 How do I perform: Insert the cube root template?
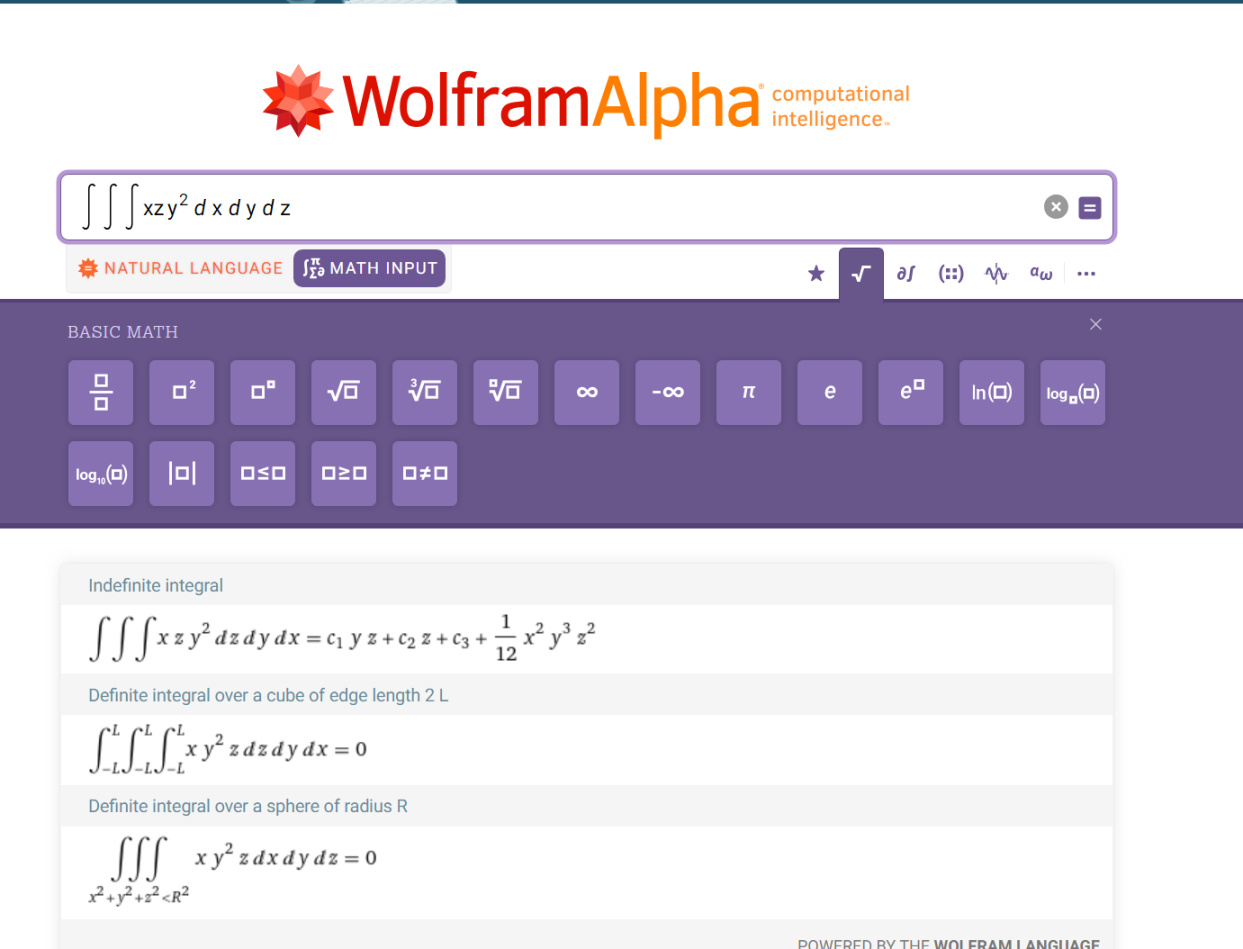(425, 393)
